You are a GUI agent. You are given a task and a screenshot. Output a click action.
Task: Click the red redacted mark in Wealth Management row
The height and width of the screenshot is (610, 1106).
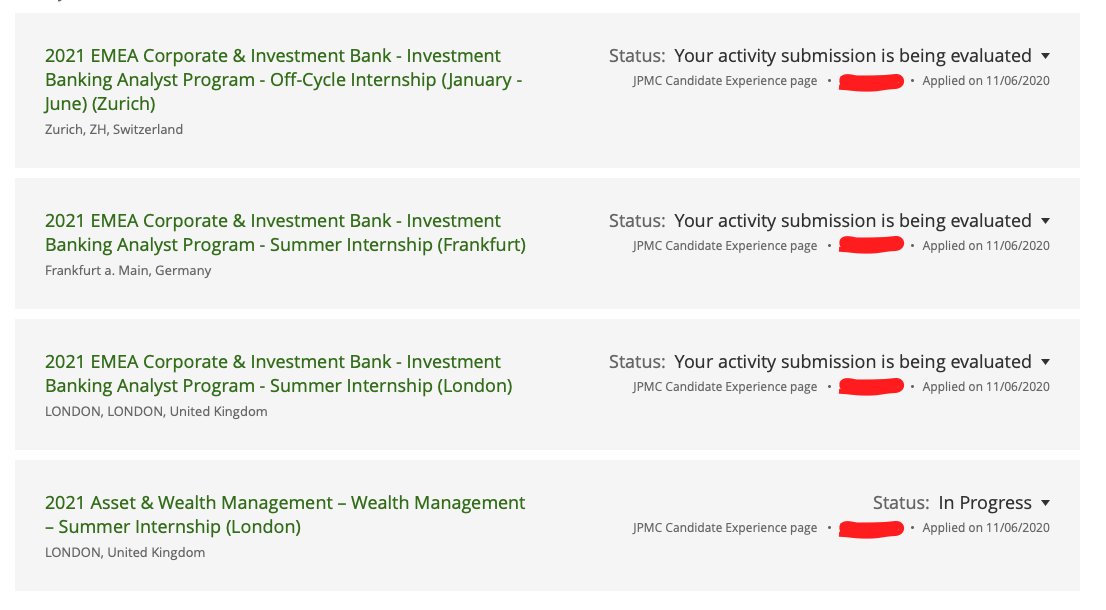click(x=871, y=528)
